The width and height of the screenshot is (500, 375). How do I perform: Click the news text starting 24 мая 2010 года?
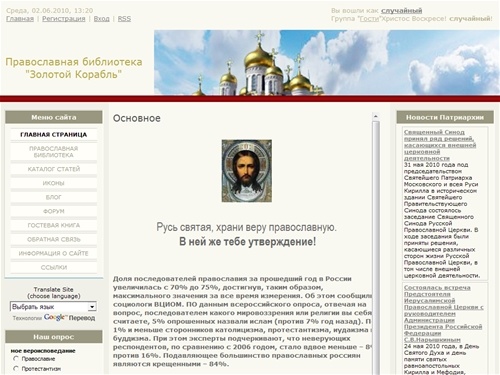coord(442,359)
